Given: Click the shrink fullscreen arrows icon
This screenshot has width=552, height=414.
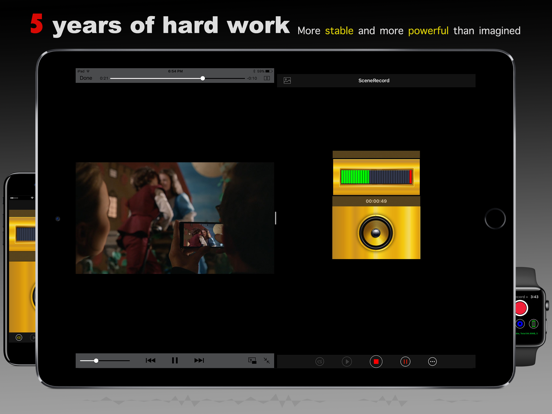Looking at the screenshot, I should (267, 360).
